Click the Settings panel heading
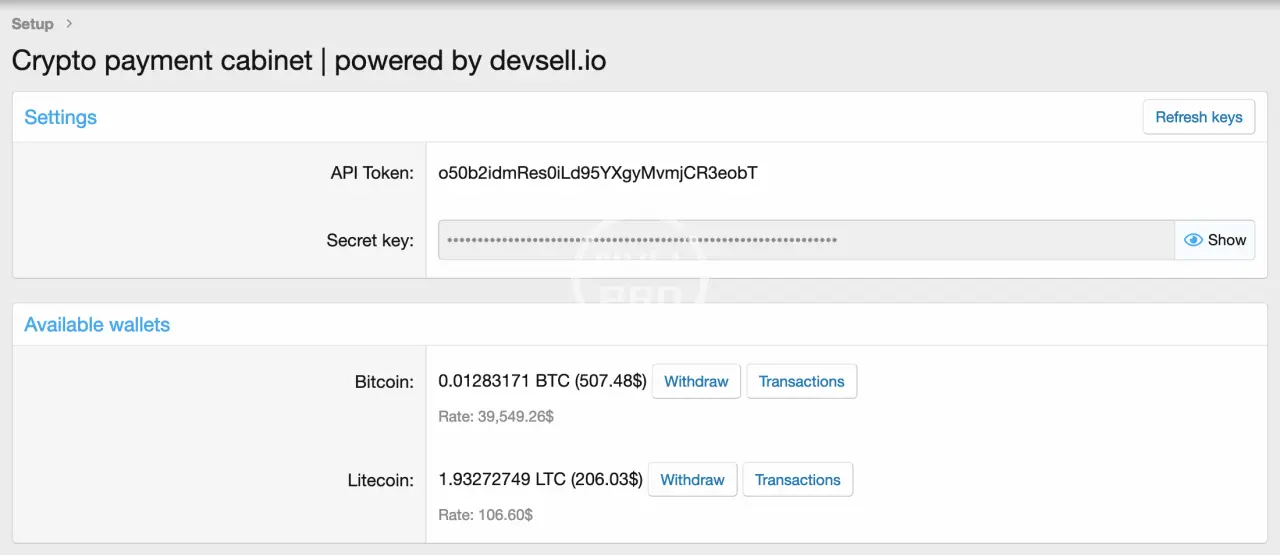 [60, 117]
